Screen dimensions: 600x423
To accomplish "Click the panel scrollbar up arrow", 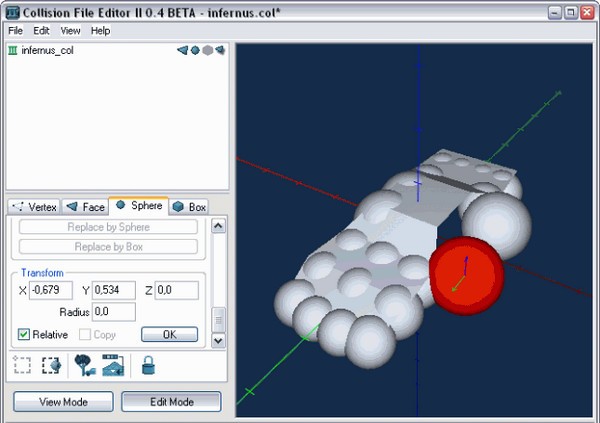I will 218,226.
